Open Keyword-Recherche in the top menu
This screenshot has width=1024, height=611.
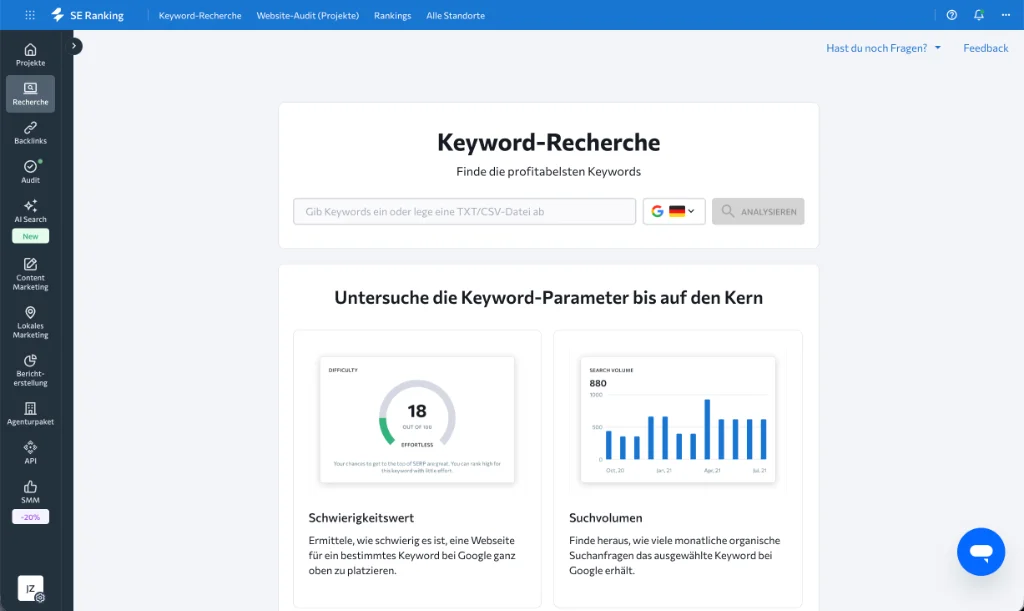coord(200,15)
